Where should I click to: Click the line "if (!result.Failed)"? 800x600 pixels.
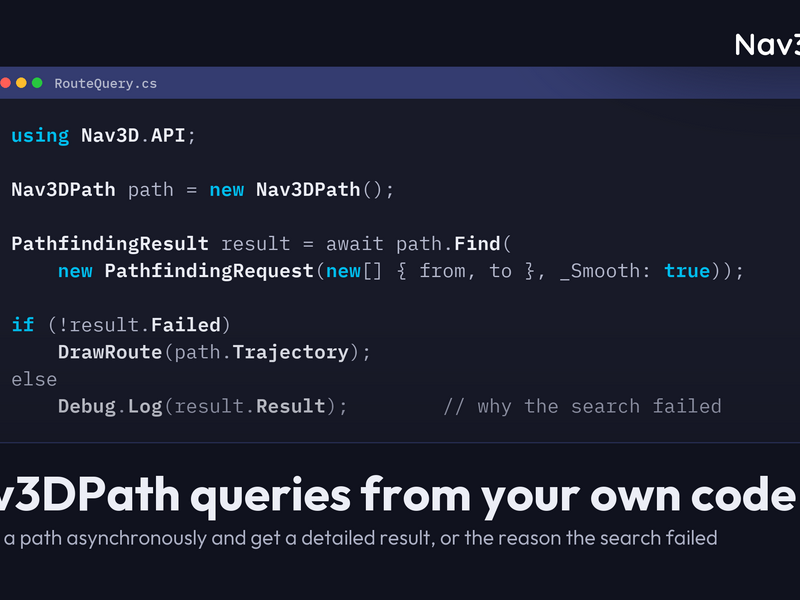click(121, 325)
